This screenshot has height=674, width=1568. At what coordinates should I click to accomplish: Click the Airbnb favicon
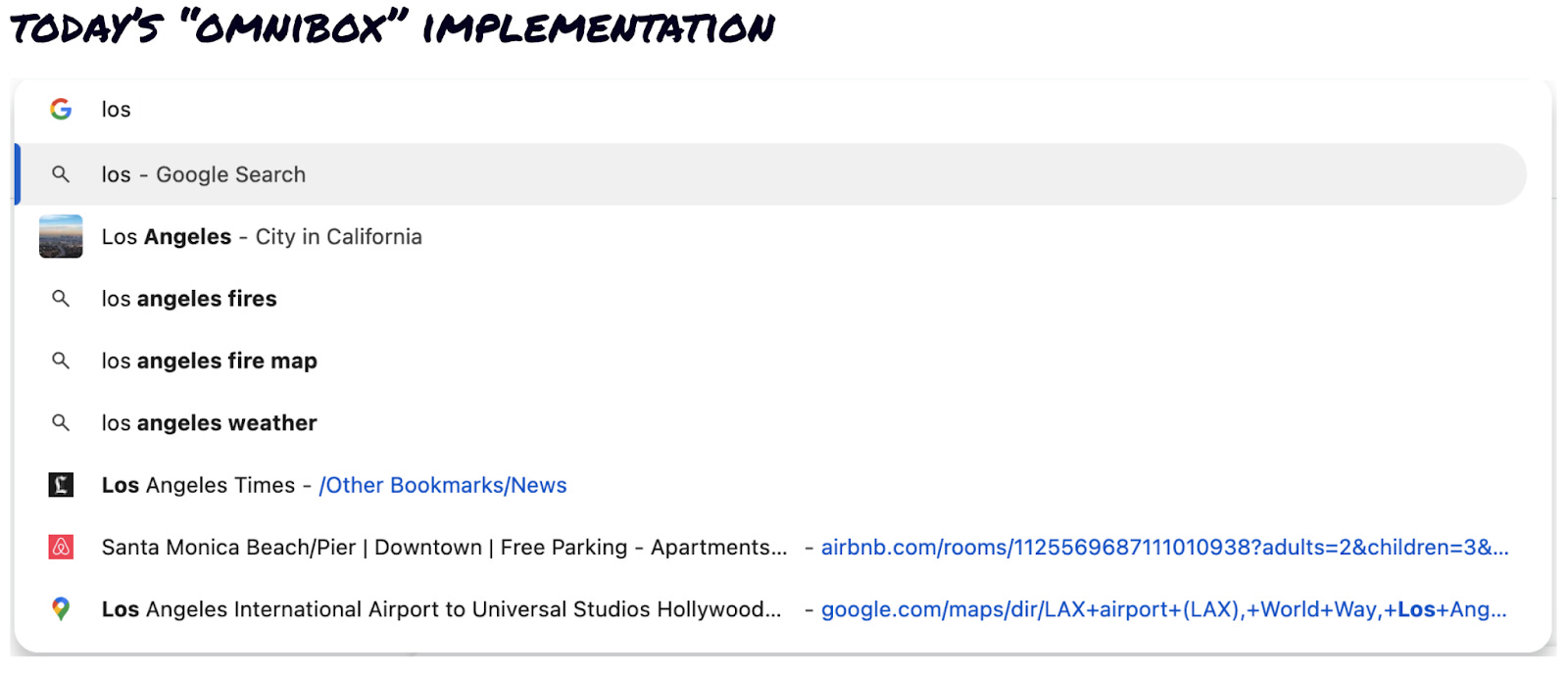pos(61,547)
